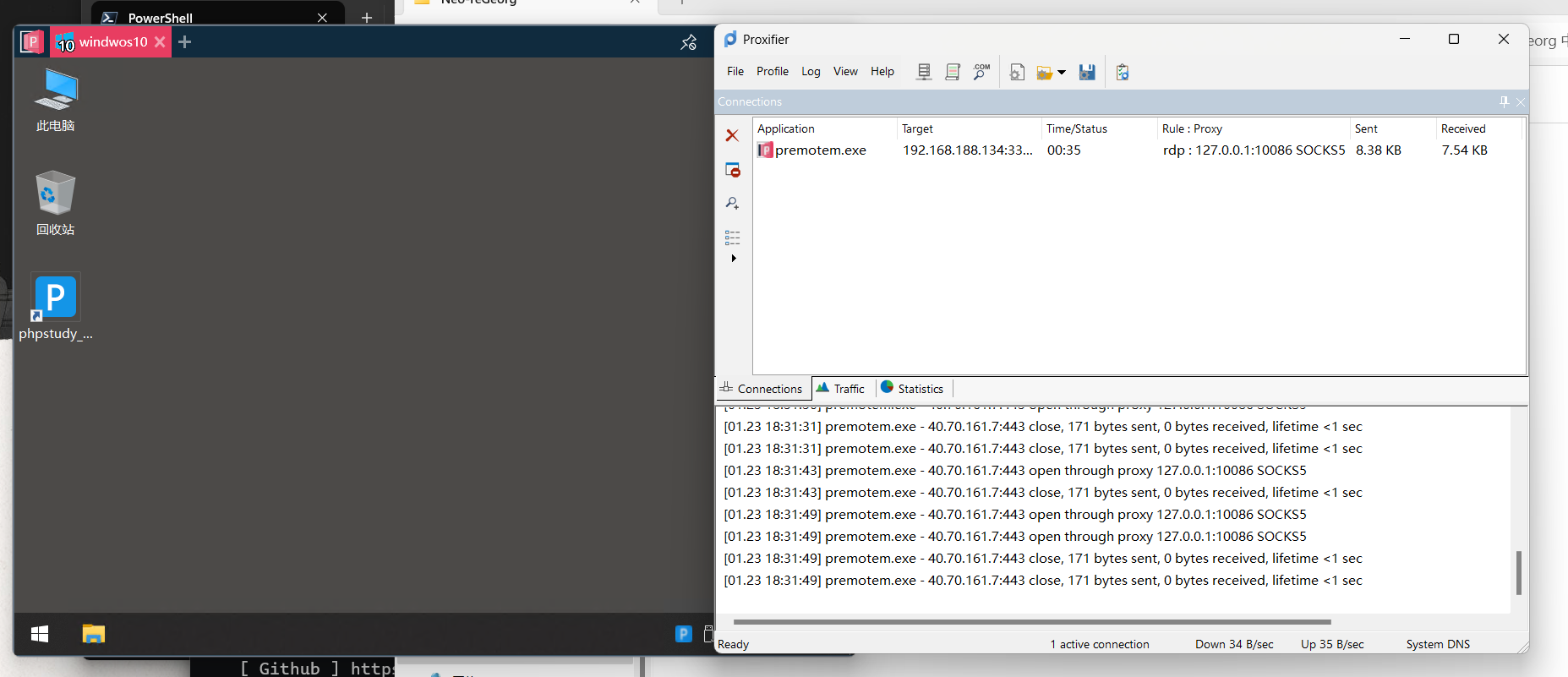
Task: Click the magnifier-plus sidebar icon
Action: point(732,203)
